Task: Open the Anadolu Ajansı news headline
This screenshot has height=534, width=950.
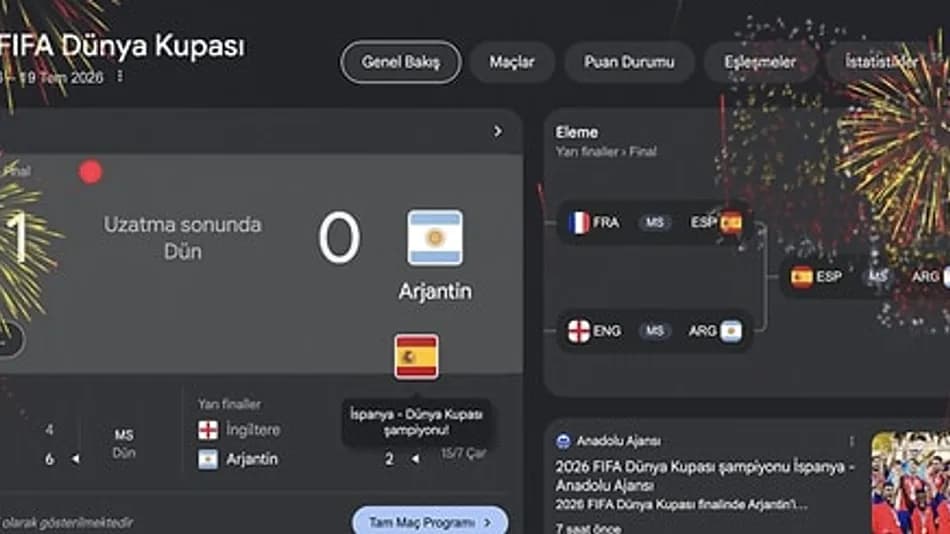Action: [705, 476]
